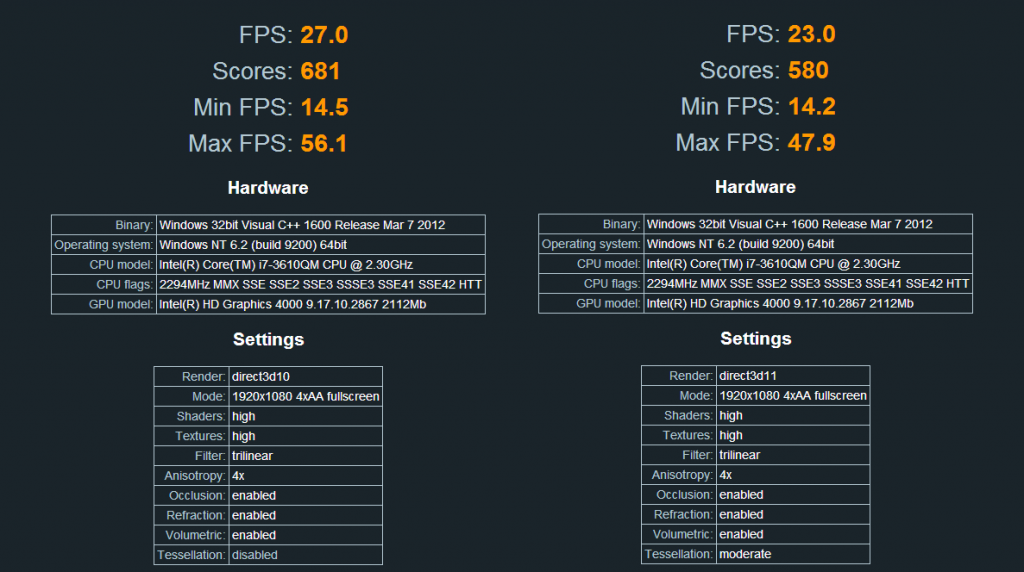Click the Settings heading above the direct3d11 table

point(756,339)
